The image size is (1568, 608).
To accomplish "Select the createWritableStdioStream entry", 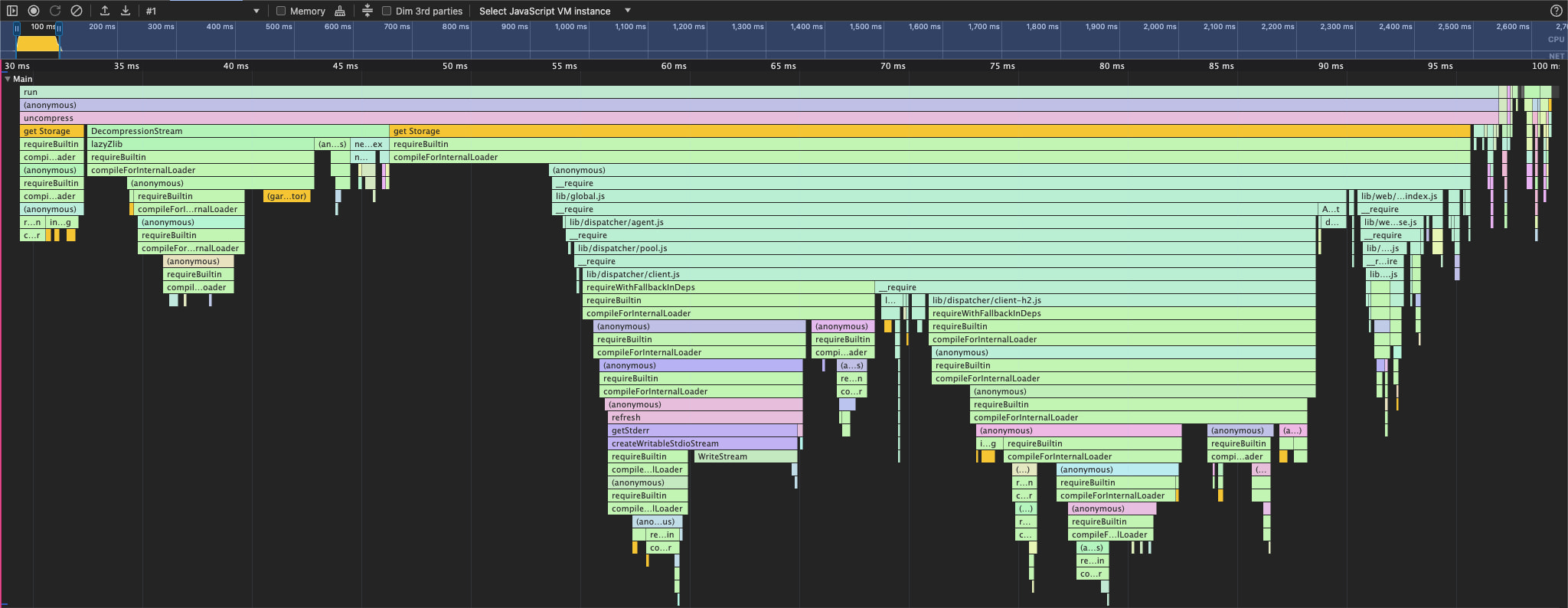I will point(703,443).
